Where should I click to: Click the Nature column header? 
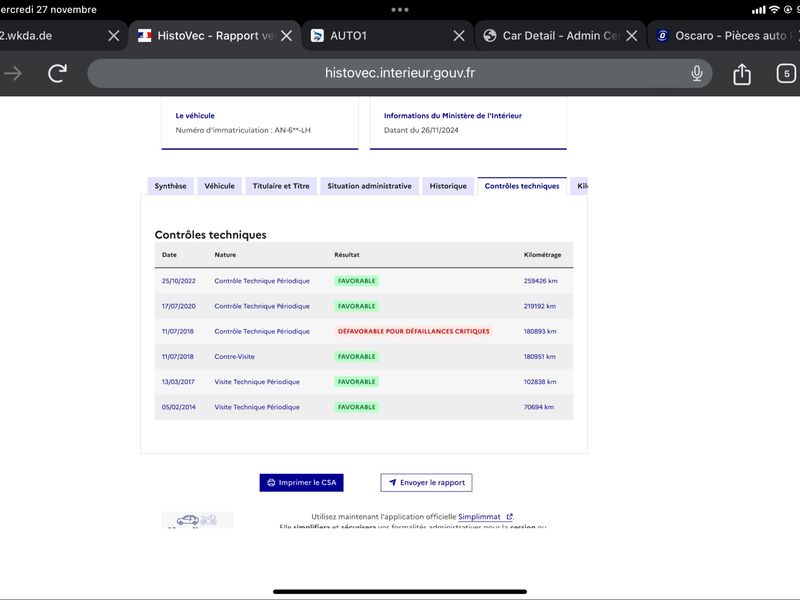[x=225, y=255]
